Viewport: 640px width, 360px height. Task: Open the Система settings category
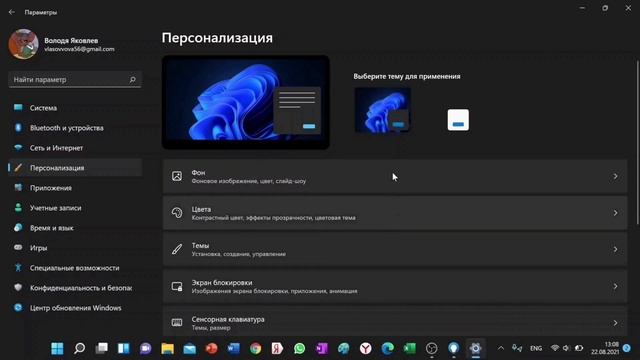pyautogui.click(x=75, y=108)
